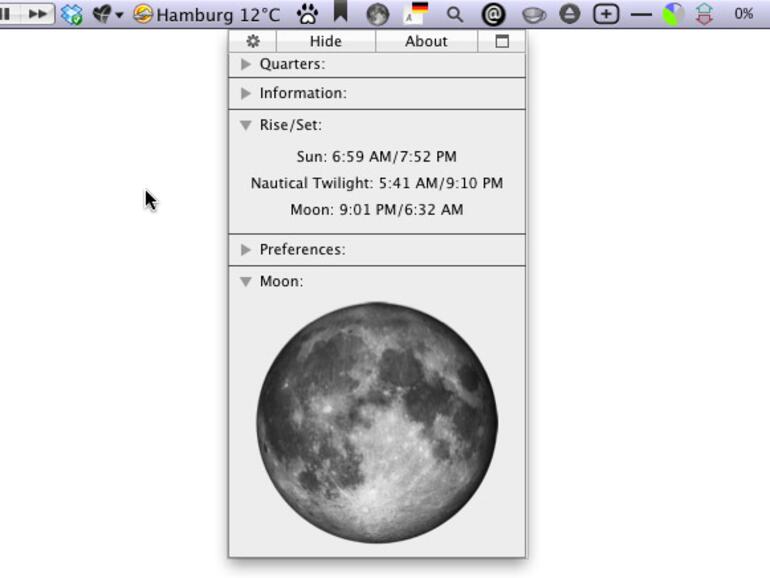The width and height of the screenshot is (770, 578).
Task: Click the plus box menu bar icon
Action: coord(606,14)
